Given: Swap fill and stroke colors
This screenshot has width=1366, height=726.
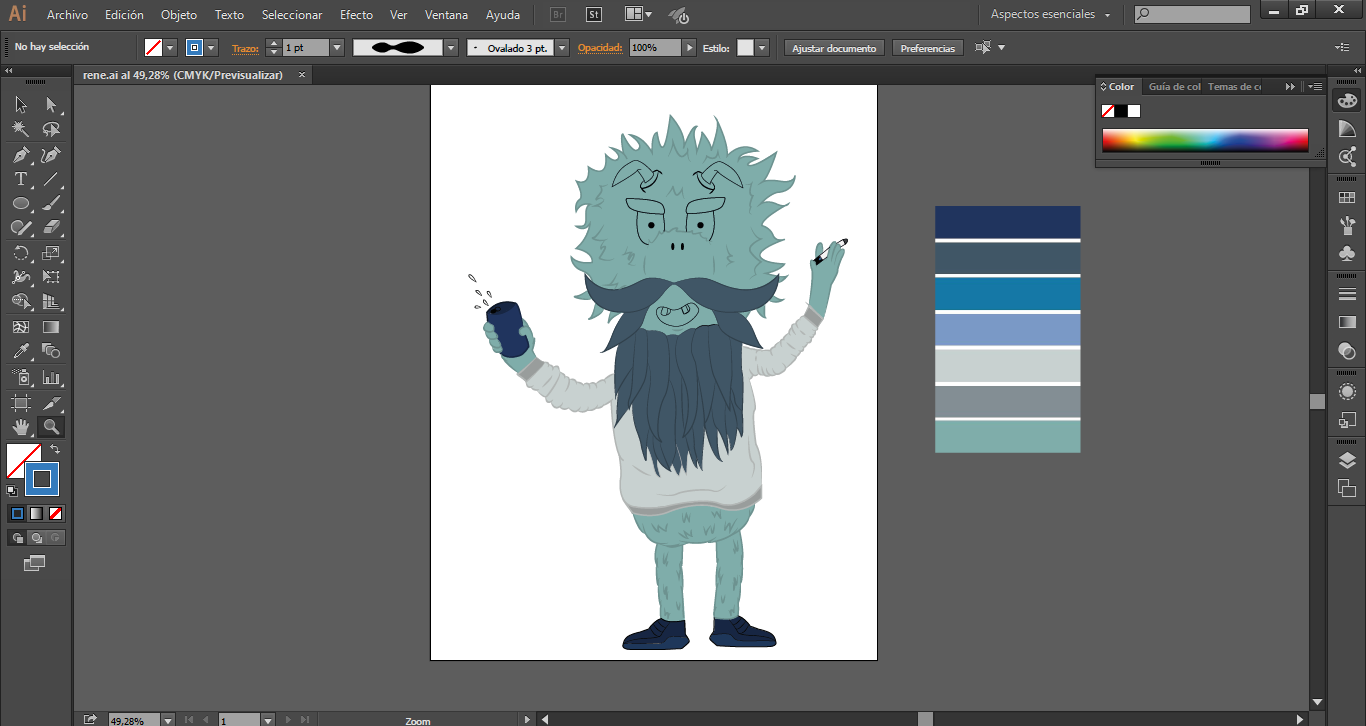Looking at the screenshot, I should click(x=55, y=450).
